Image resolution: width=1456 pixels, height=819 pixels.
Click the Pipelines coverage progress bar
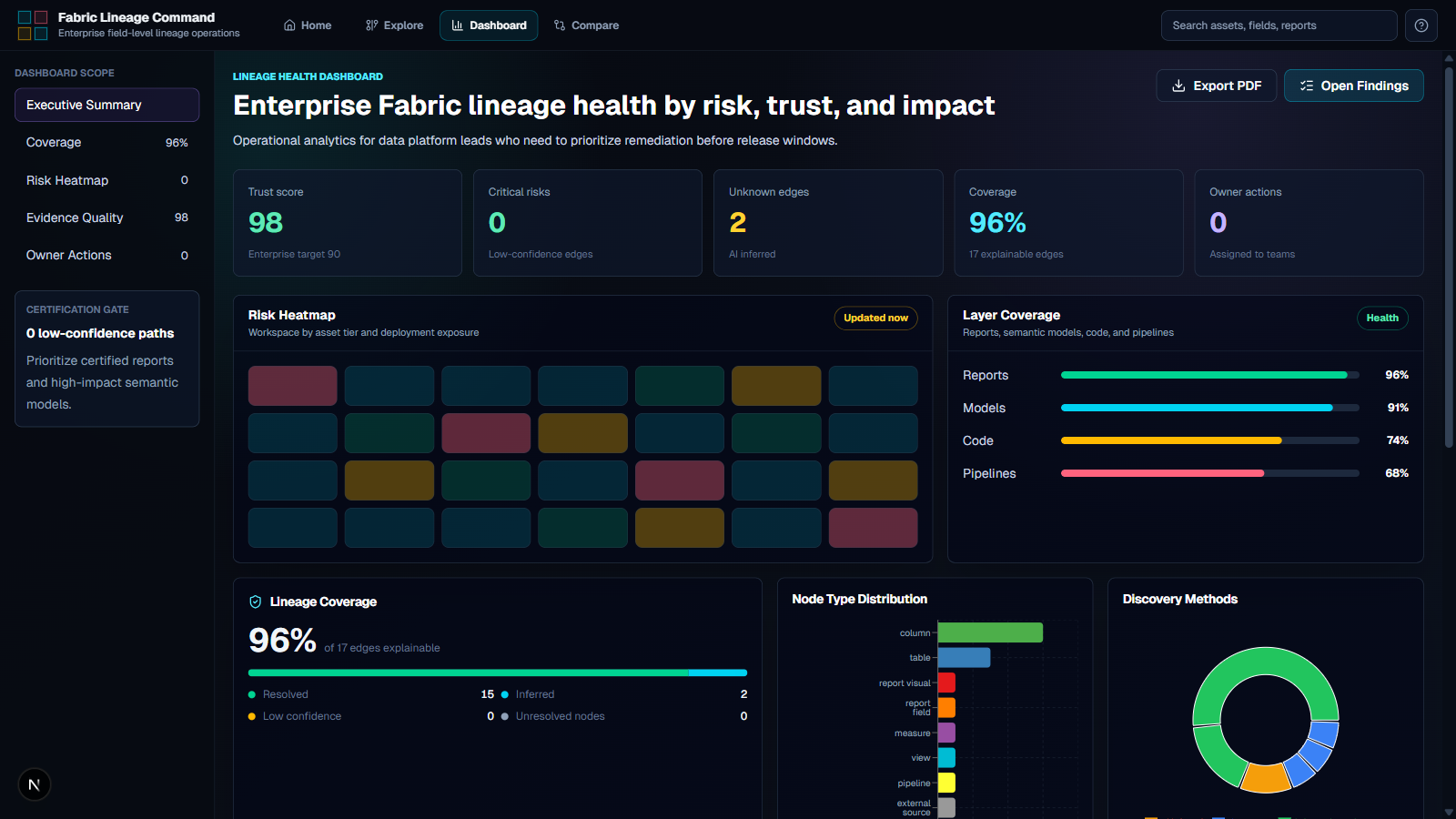[x=1210, y=473]
